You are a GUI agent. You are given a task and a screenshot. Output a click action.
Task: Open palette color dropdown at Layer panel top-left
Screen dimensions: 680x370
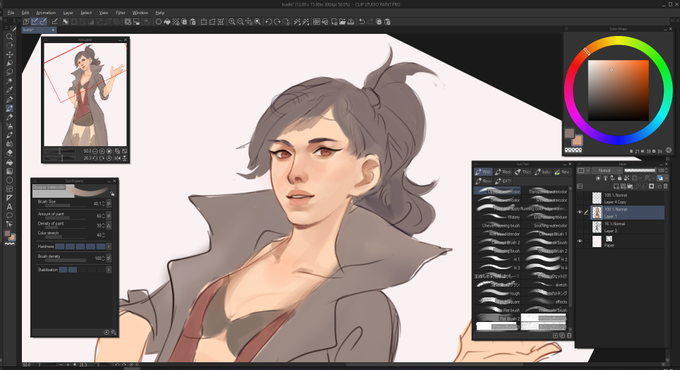coord(583,170)
